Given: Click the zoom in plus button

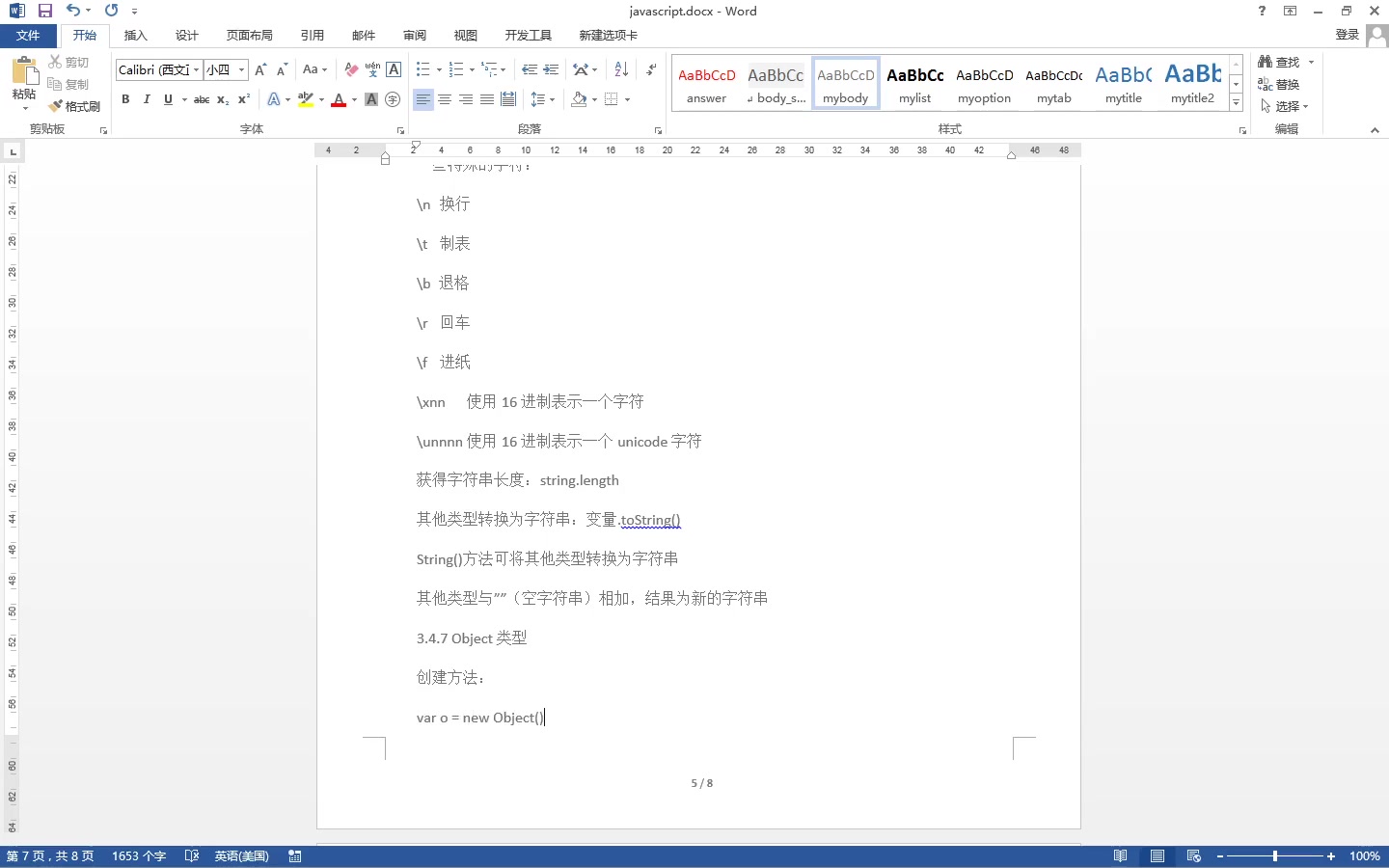Looking at the screenshot, I should (1331, 856).
